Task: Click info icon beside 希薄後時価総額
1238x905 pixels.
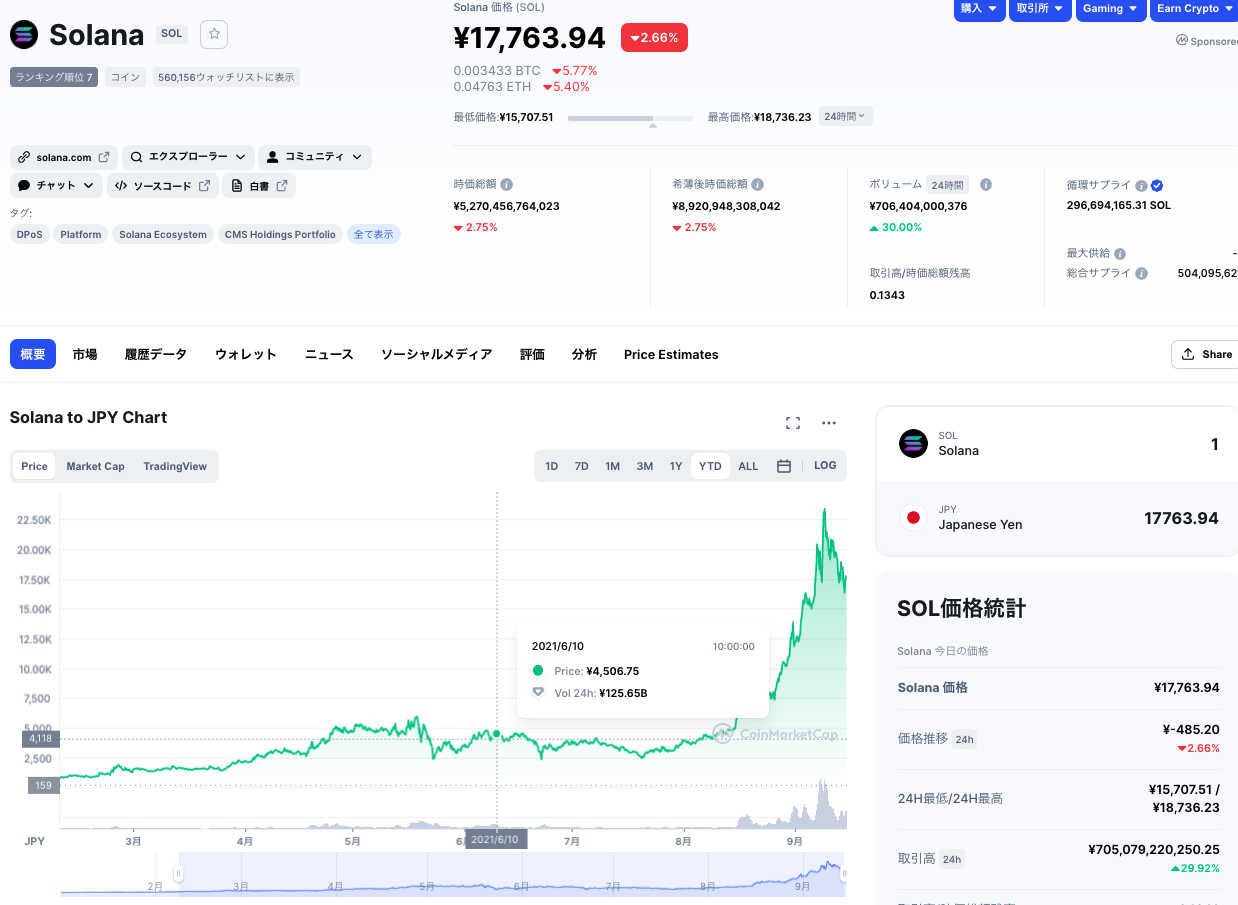Action: pos(758,185)
